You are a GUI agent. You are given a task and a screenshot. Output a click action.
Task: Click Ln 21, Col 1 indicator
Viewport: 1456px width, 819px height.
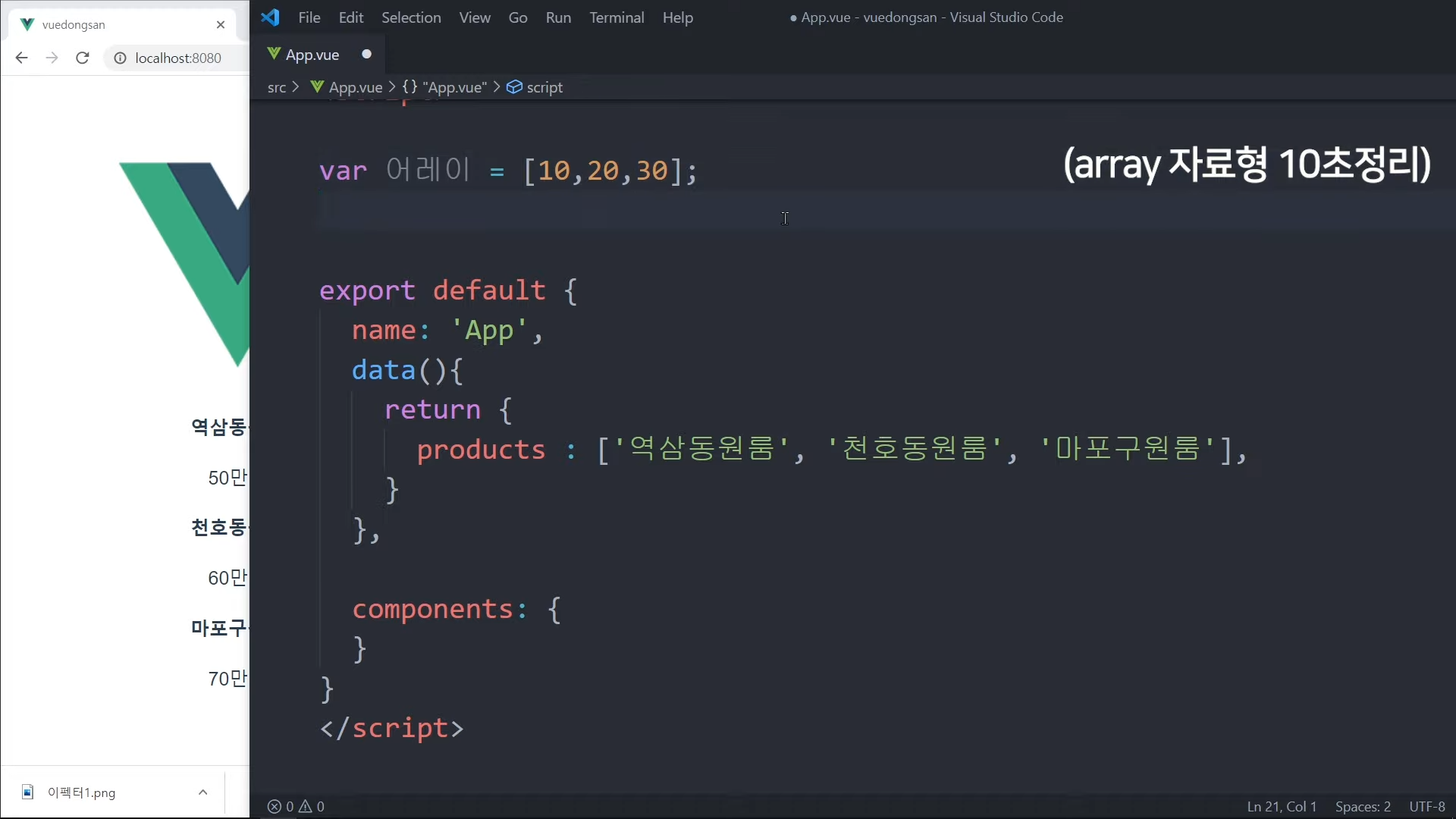(x=1282, y=806)
